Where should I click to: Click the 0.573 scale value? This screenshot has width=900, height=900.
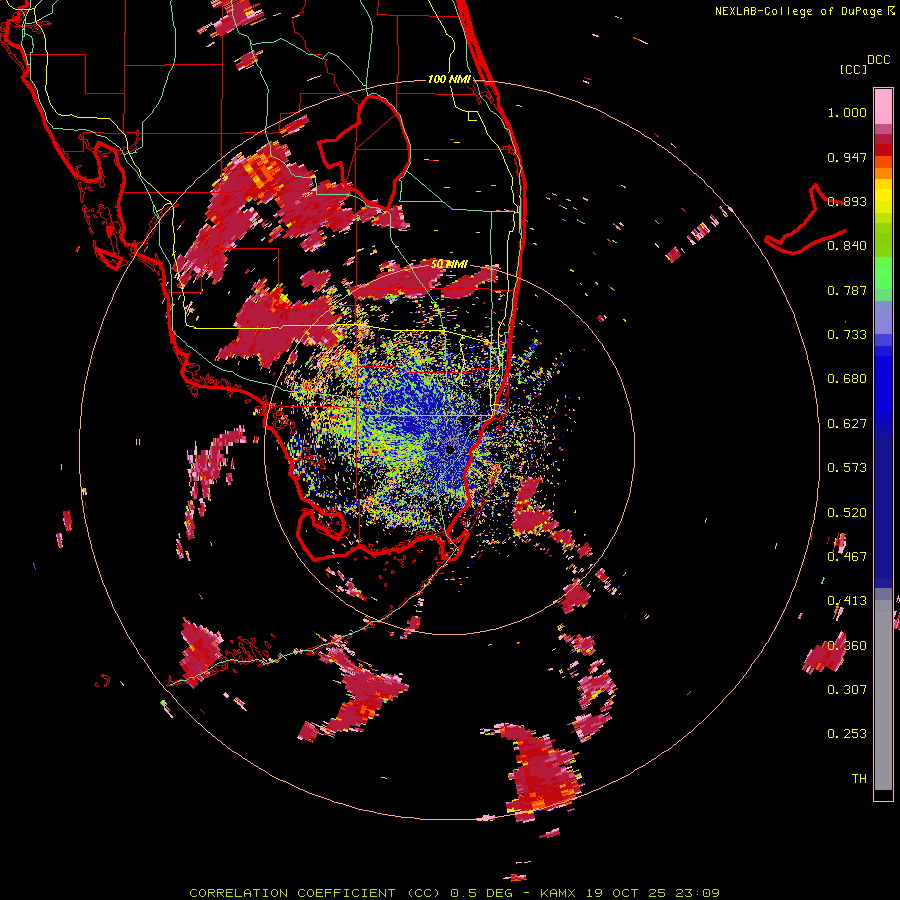pos(847,468)
